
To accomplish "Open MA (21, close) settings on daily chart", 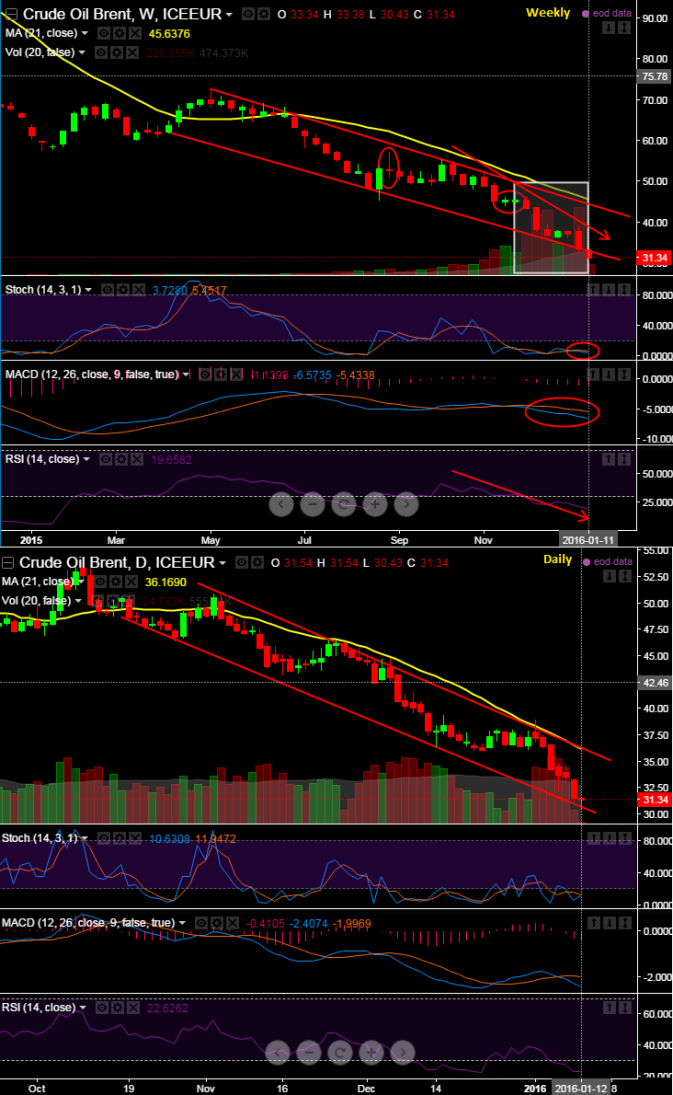I will tap(115, 582).
